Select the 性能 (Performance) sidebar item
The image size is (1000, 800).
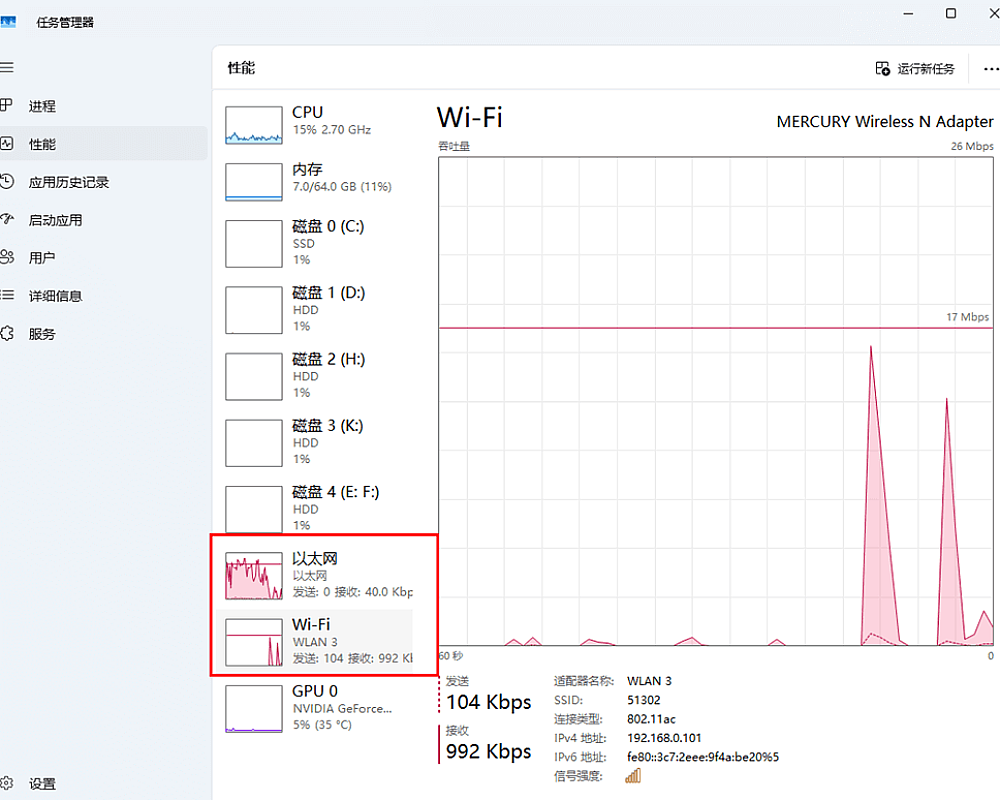(42, 144)
